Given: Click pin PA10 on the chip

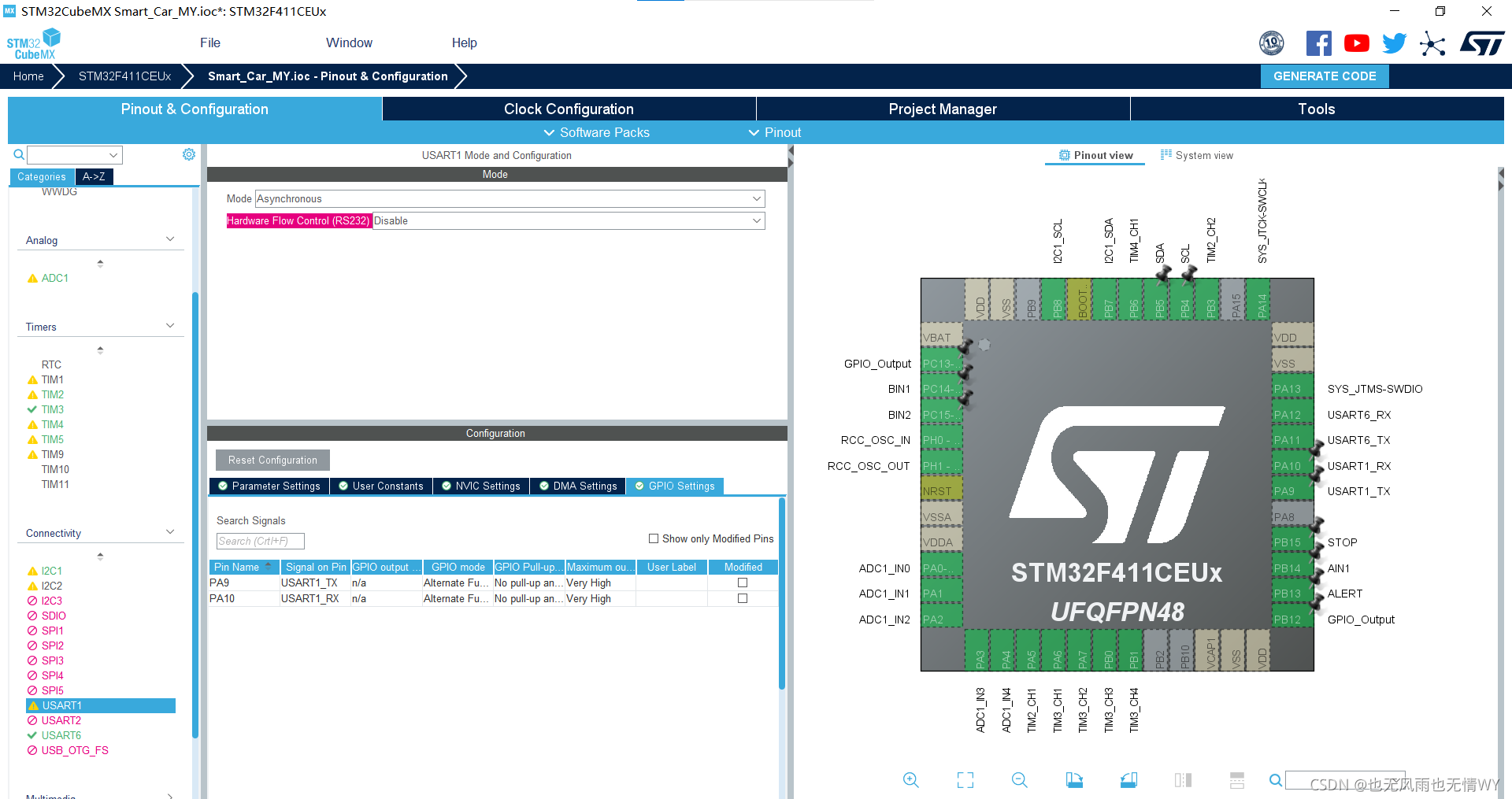Looking at the screenshot, I should (x=1292, y=466).
